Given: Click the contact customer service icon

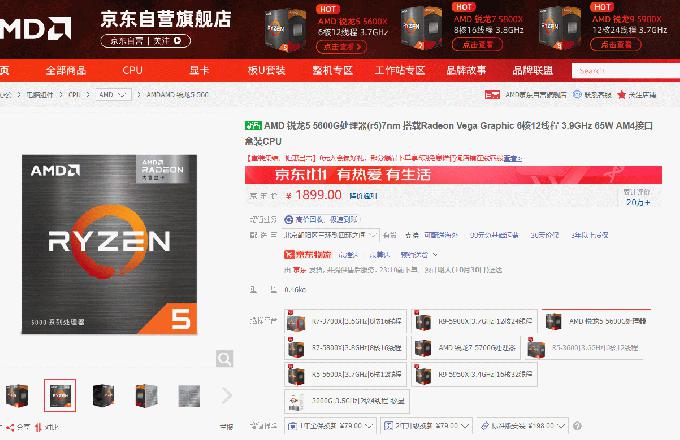Looking at the screenshot, I should point(577,94).
